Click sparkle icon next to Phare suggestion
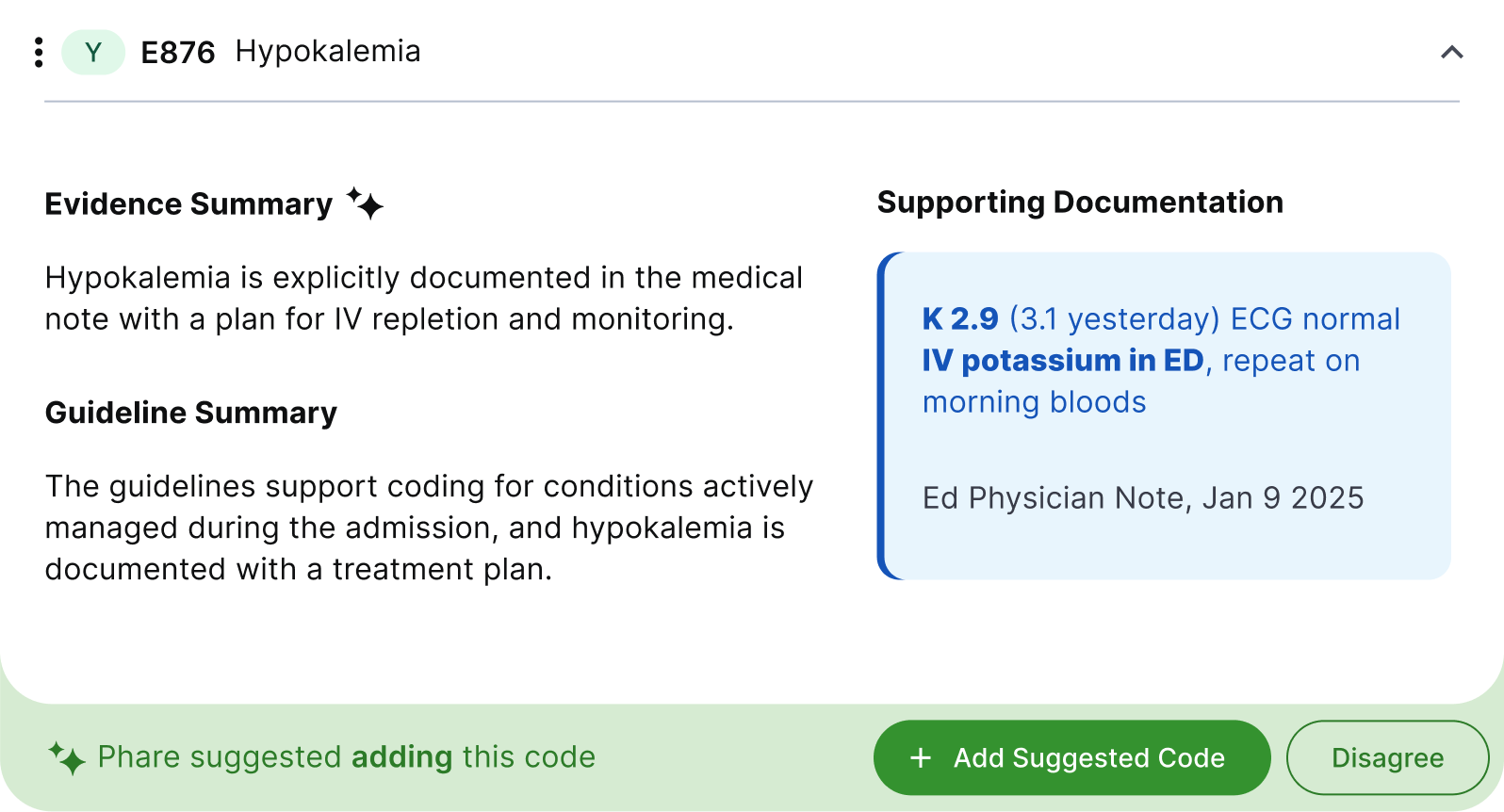1504x812 pixels. point(67,757)
